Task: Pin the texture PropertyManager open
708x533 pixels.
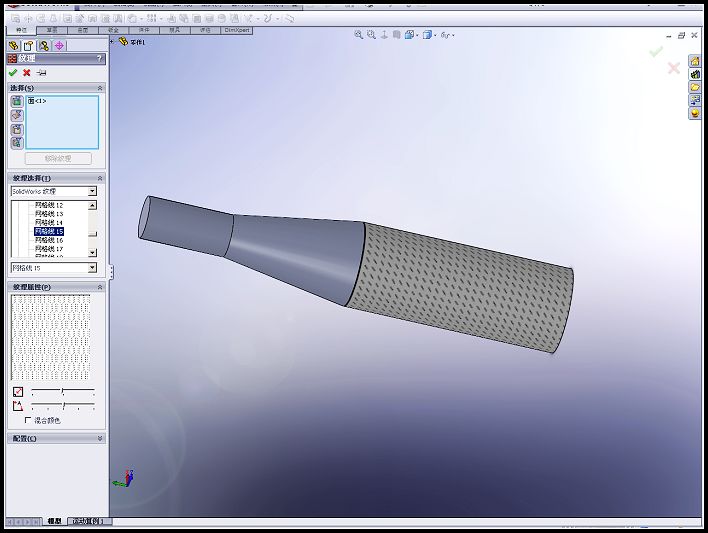Action: click(x=41, y=73)
